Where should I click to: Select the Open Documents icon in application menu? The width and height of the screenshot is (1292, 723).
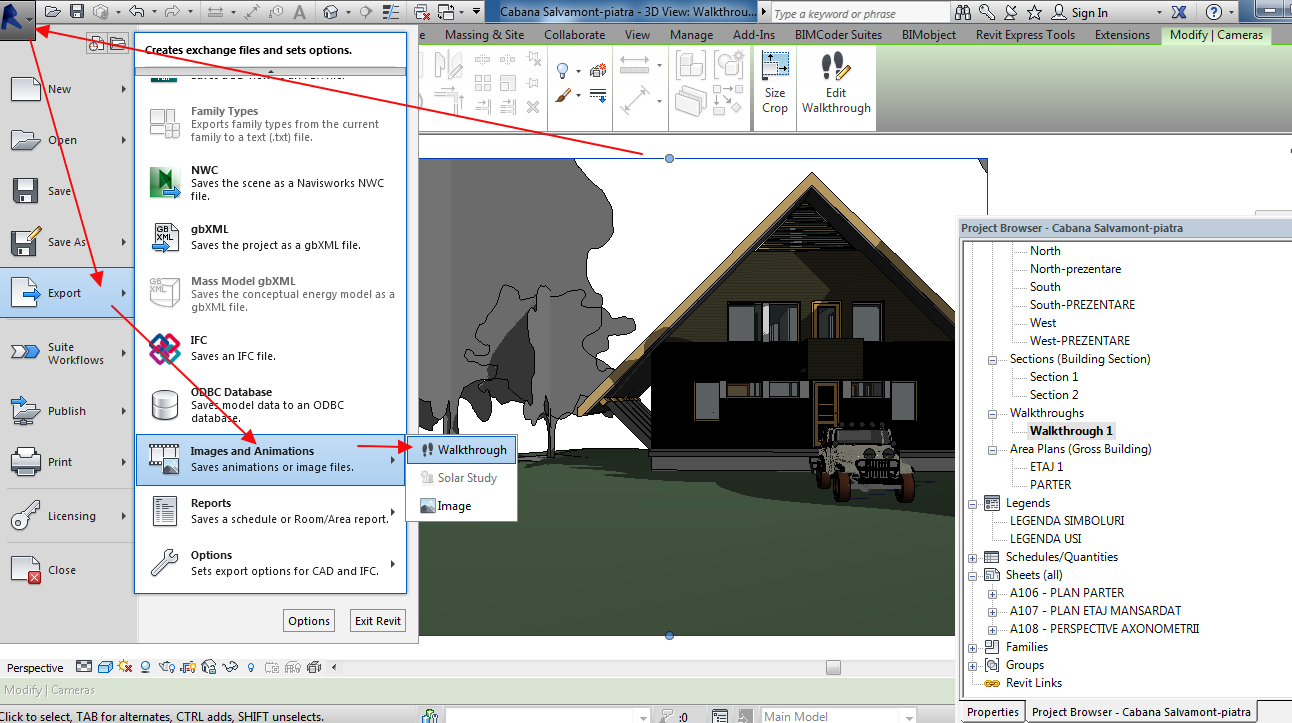[118, 43]
